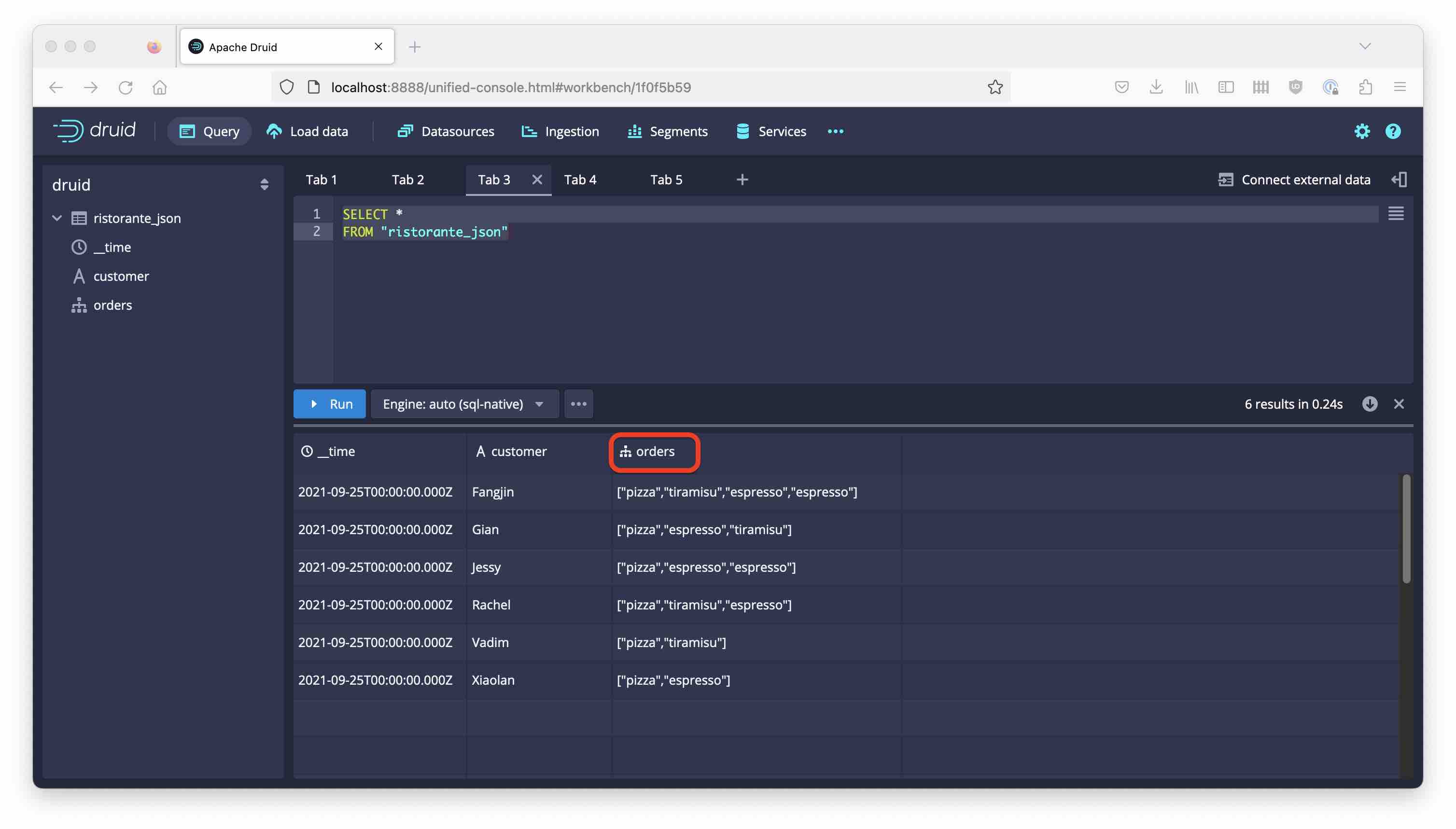Collapse the panel with the right-edge icon

coord(1399,180)
